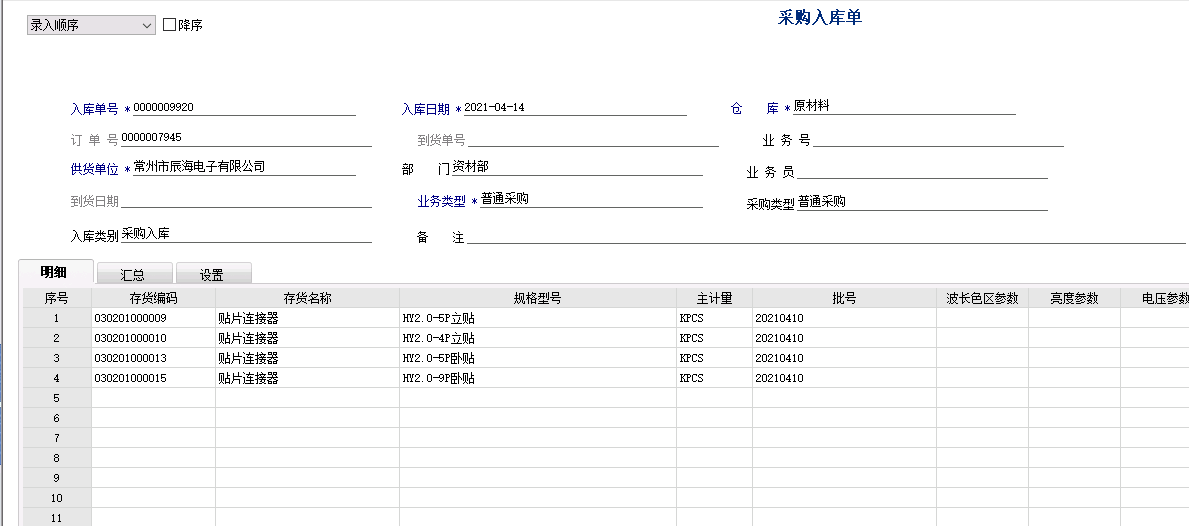This screenshot has height=526, width=1189.
Task: Switch to the 设置 tab
Action: [212, 274]
